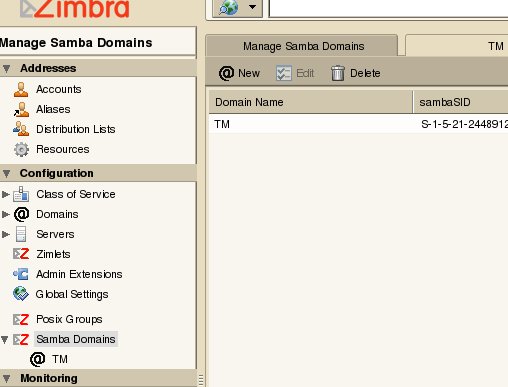The width and height of the screenshot is (508, 387).
Task: Open Servers in the sidebar
Action: coord(55,234)
